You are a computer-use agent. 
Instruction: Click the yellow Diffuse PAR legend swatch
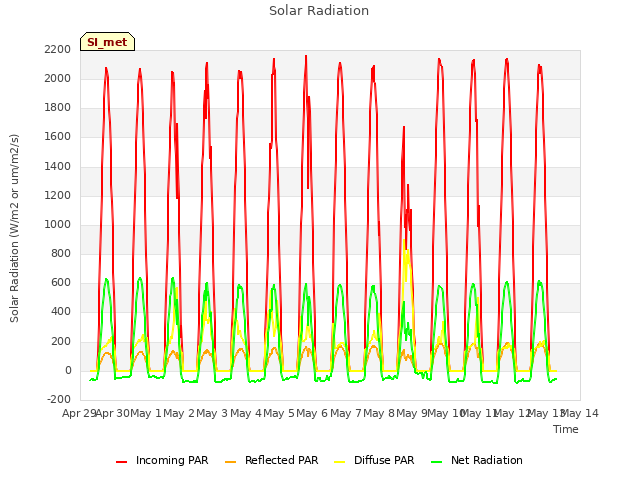coord(340,461)
